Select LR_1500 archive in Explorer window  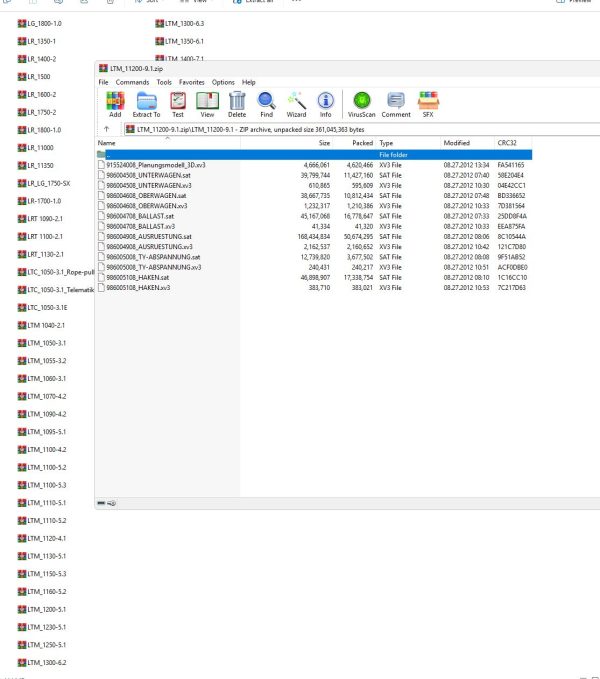point(34,77)
